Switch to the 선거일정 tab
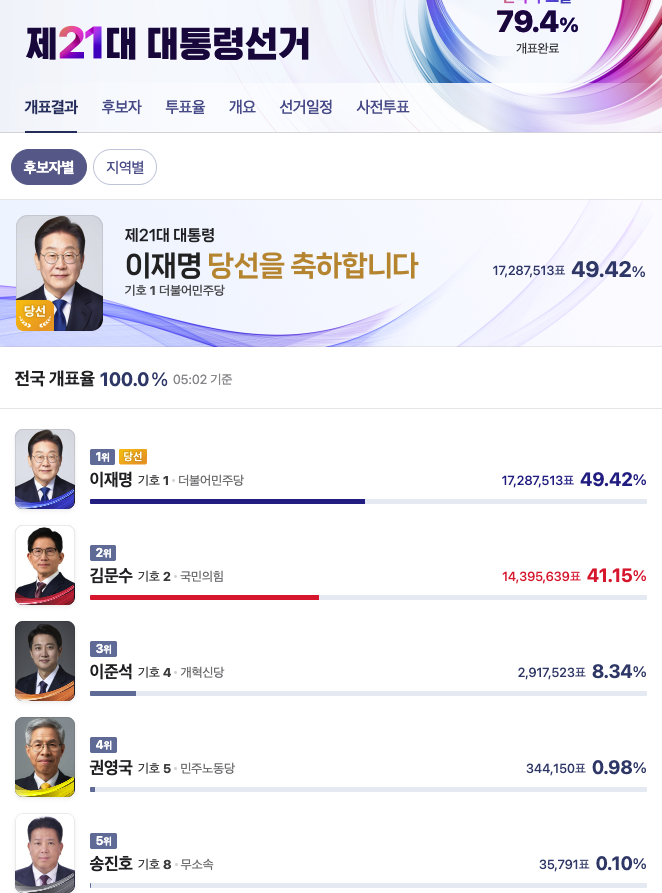The height and width of the screenshot is (893, 662). tap(306, 107)
